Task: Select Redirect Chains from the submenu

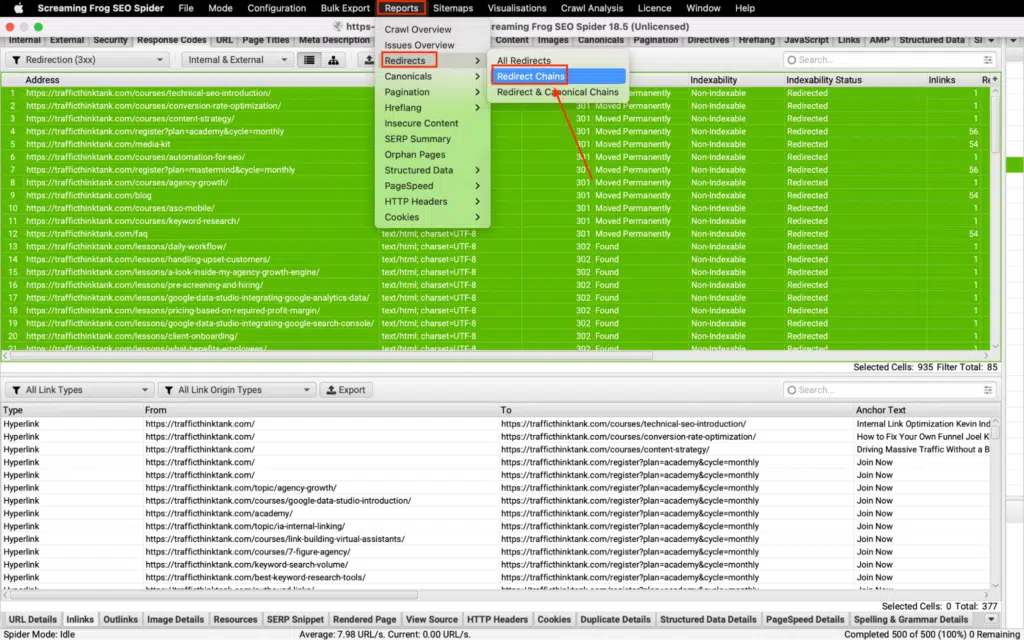Action: tap(530, 76)
